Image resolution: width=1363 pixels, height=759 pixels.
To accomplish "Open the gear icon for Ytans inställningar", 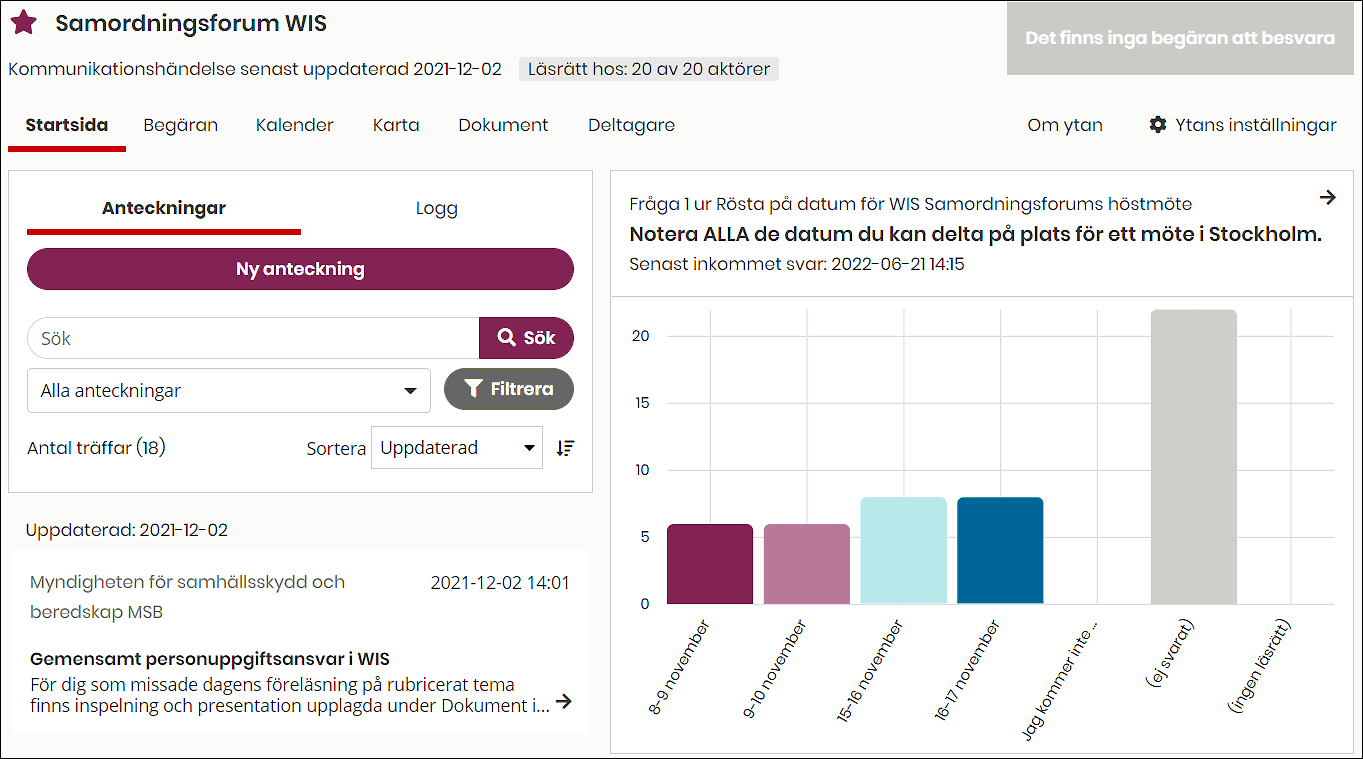I will (x=1158, y=125).
